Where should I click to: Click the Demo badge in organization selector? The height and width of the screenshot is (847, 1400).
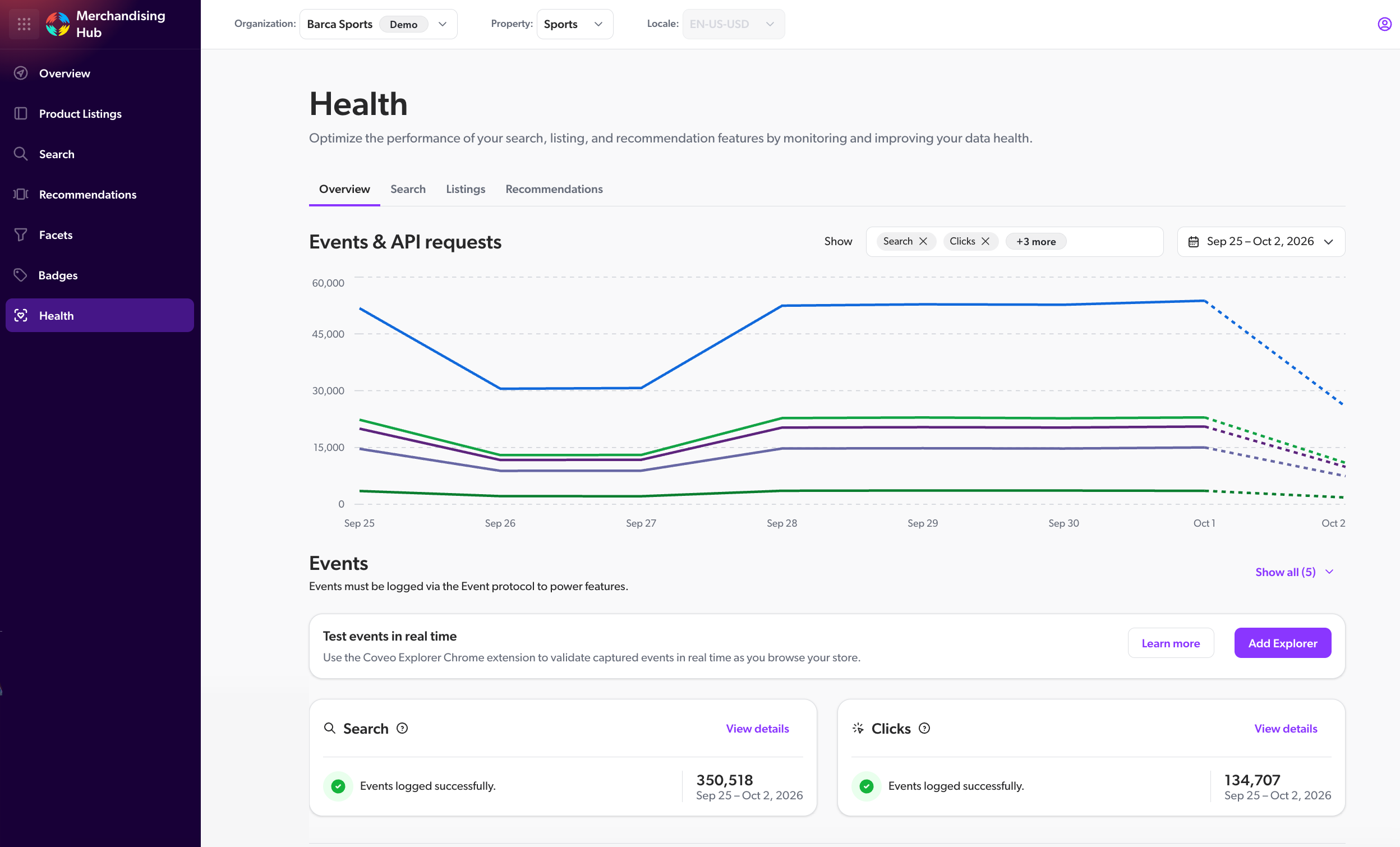click(x=403, y=24)
